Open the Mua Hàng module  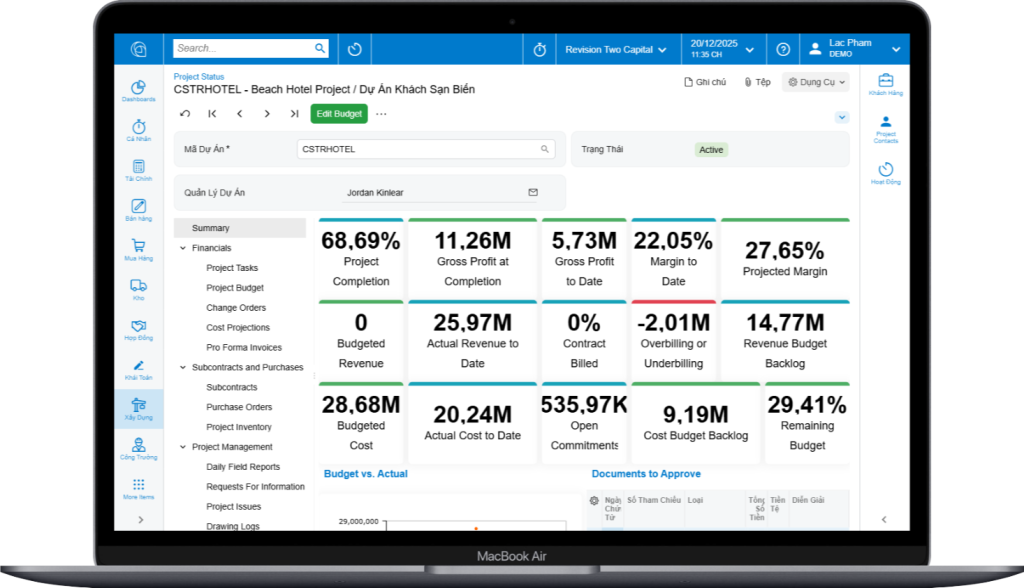pyautogui.click(x=138, y=250)
